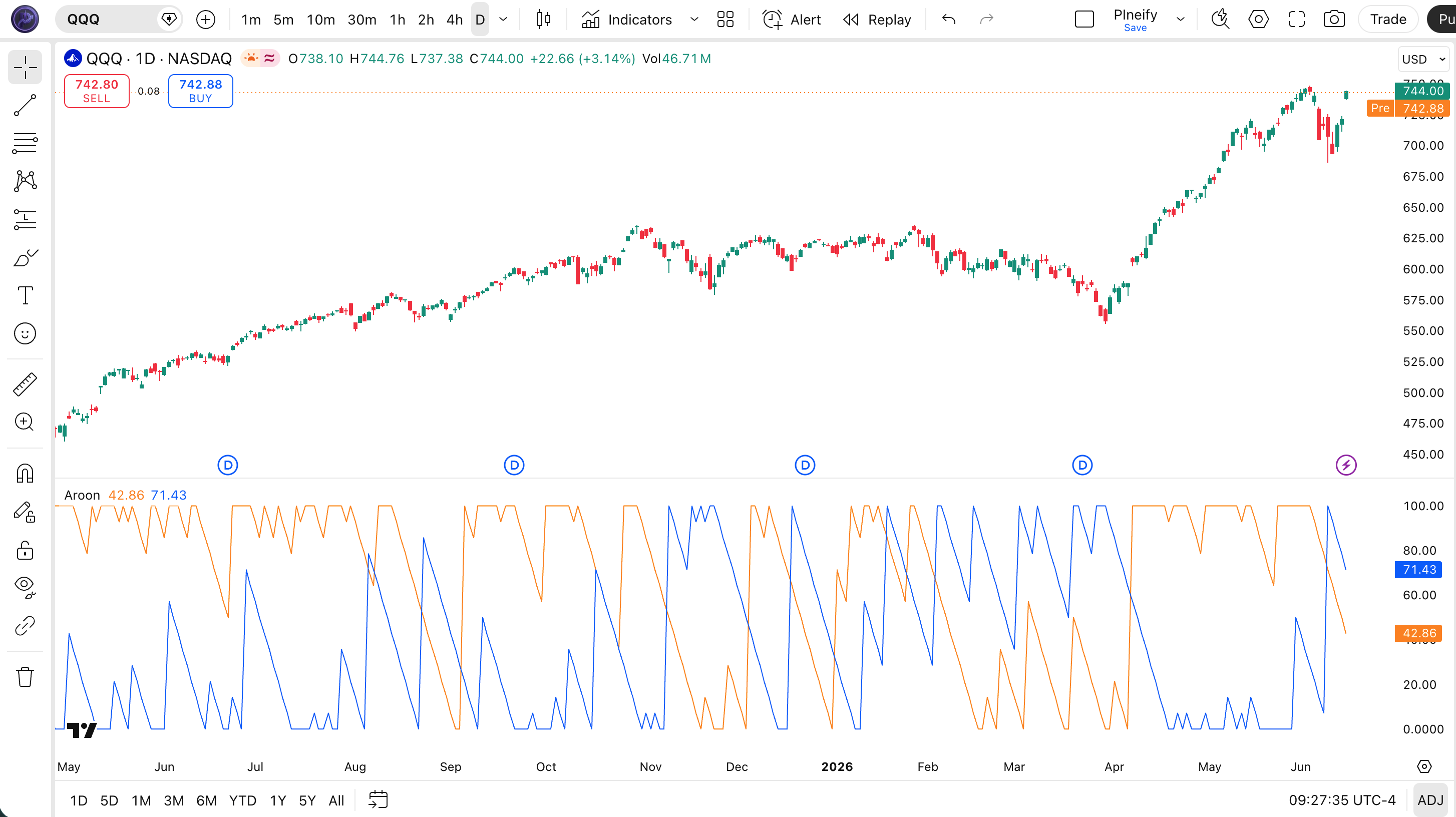Select the trend line drawing tool

25,106
